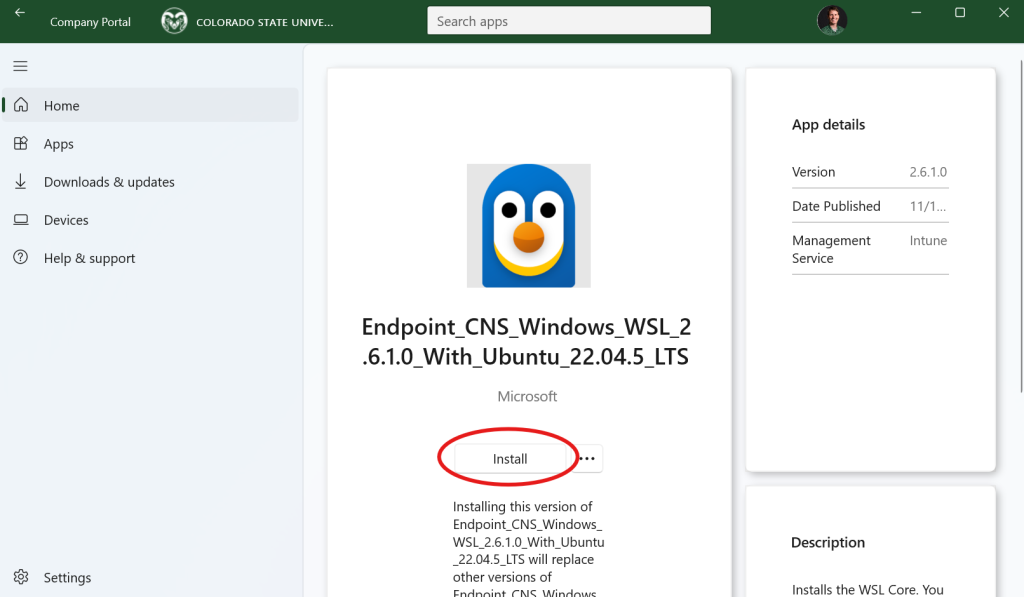Click the Downloads & updates arrow icon
This screenshot has height=597, width=1024.
point(21,182)
